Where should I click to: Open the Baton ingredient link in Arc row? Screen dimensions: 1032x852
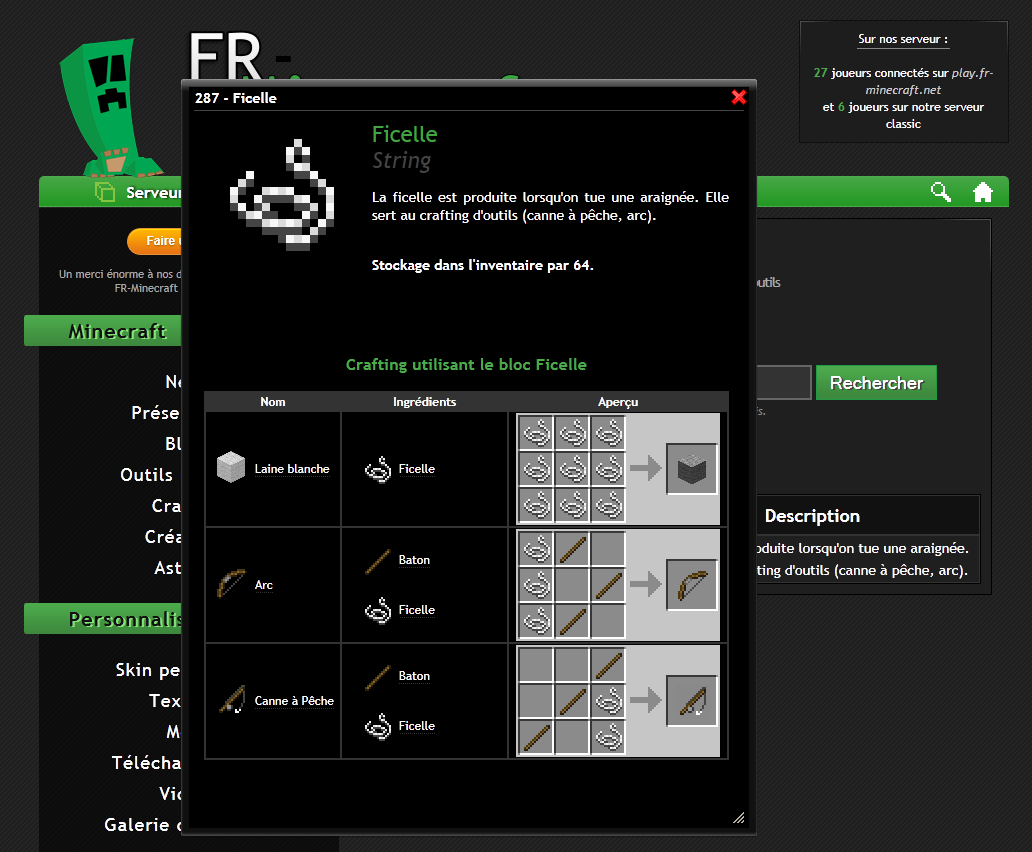tap(414, 560)
